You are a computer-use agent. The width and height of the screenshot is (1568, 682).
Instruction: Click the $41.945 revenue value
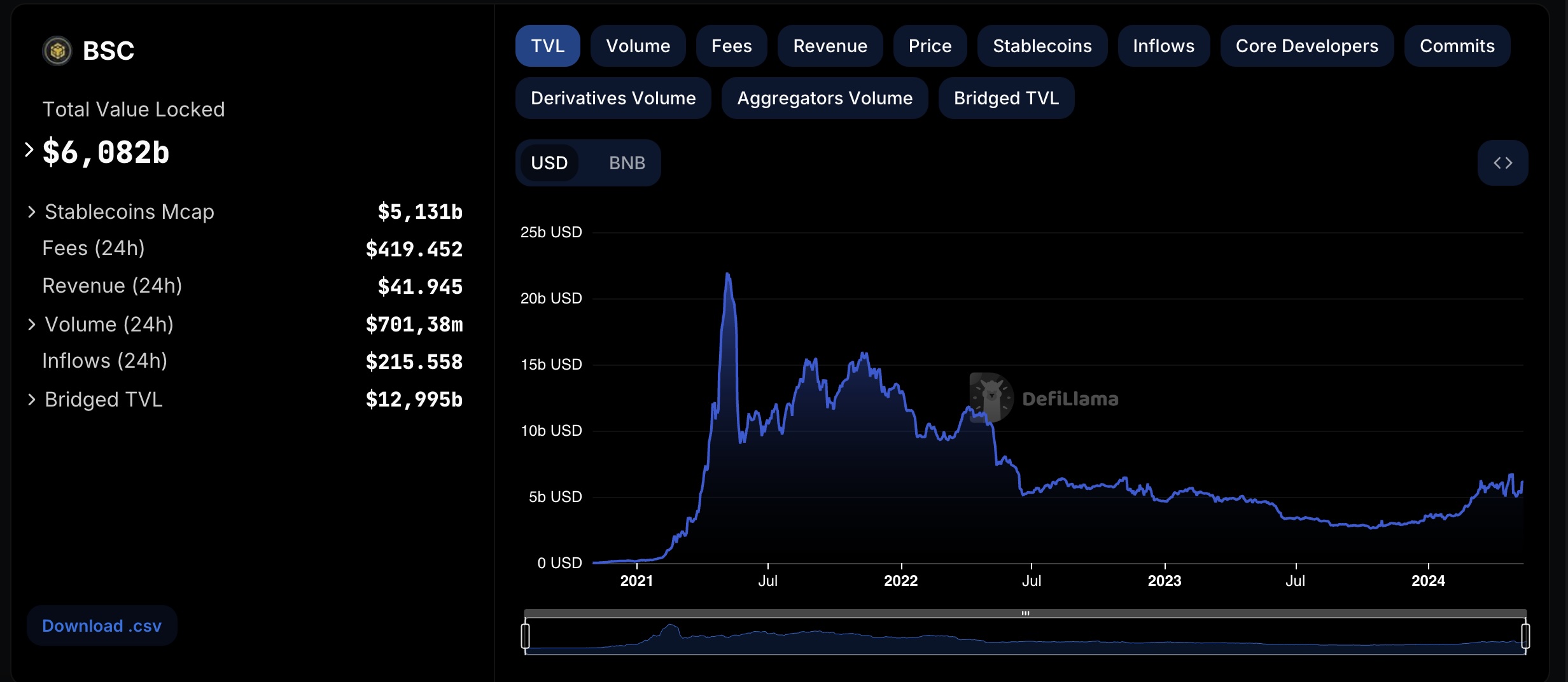[420, 287]
